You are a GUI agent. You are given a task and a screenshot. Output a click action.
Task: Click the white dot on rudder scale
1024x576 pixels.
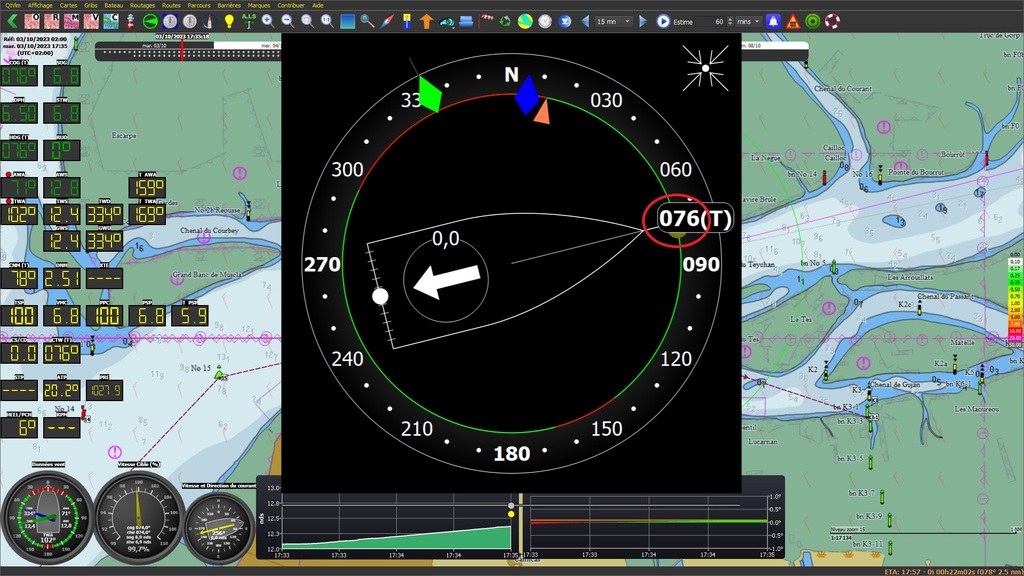pyautogui.click(x=380, y=296)
